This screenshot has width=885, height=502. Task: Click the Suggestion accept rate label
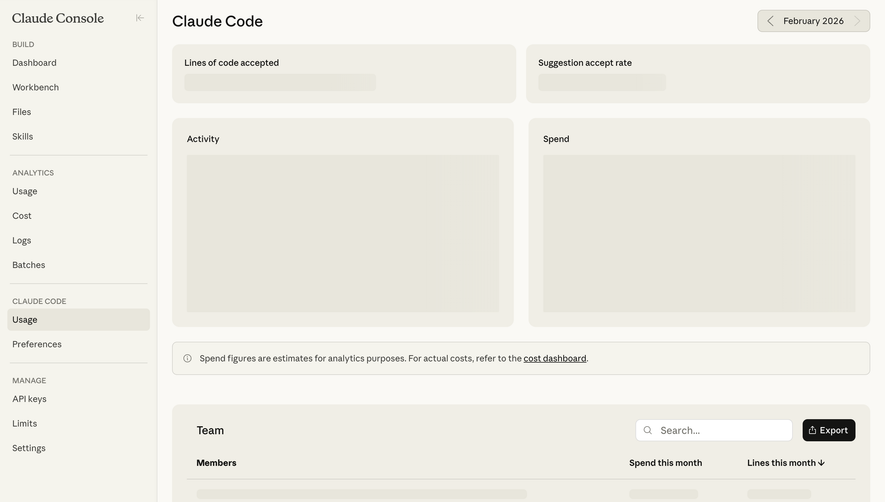point(585,63)
